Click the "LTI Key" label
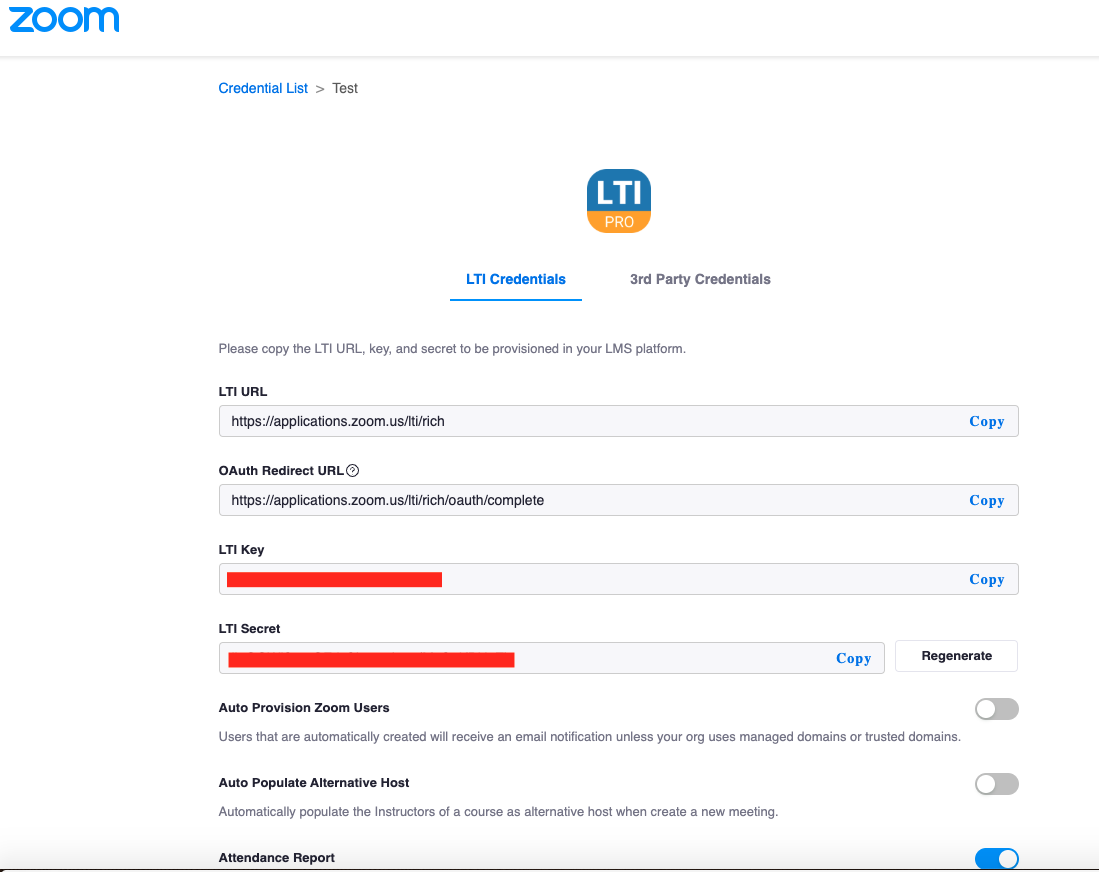Screen dimensions: 1099x872 (x=241, y=550)
